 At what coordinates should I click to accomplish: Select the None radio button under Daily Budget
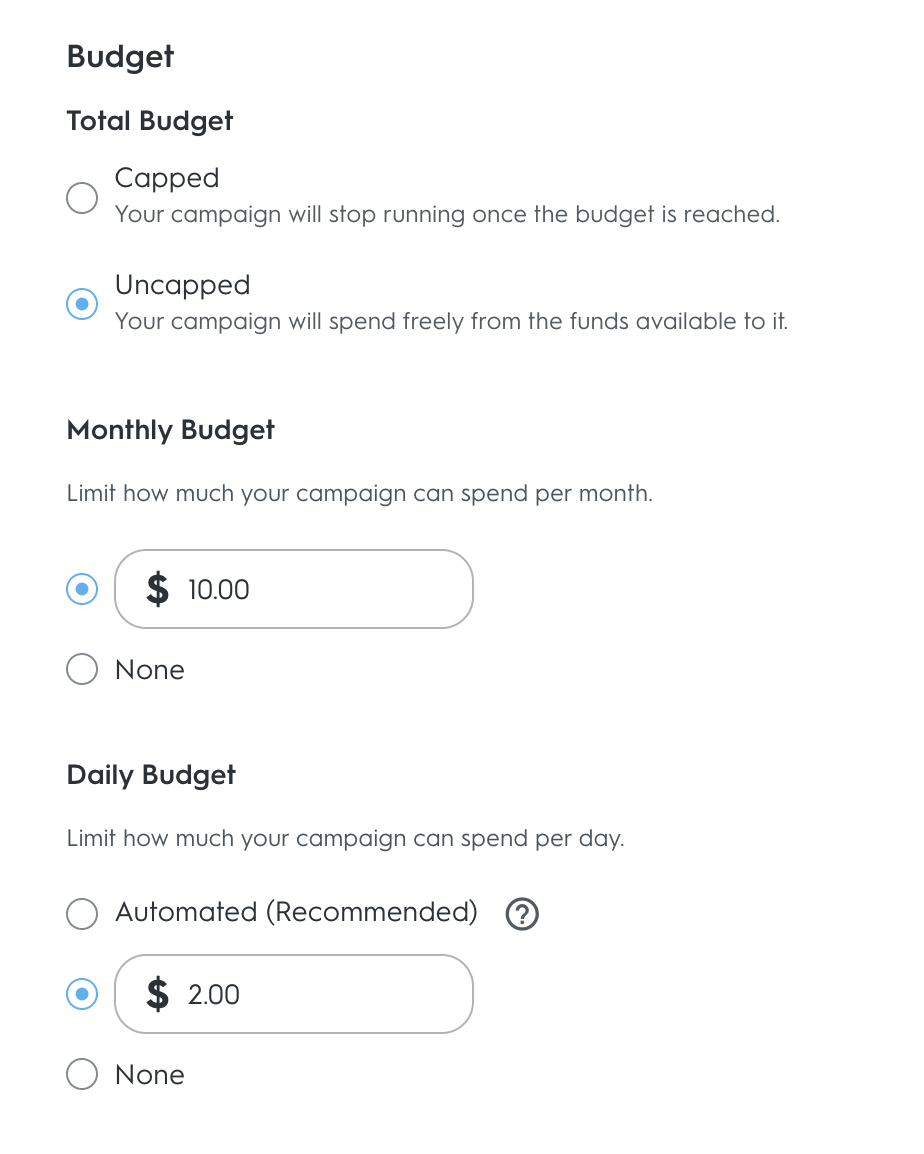(82, 1074)
